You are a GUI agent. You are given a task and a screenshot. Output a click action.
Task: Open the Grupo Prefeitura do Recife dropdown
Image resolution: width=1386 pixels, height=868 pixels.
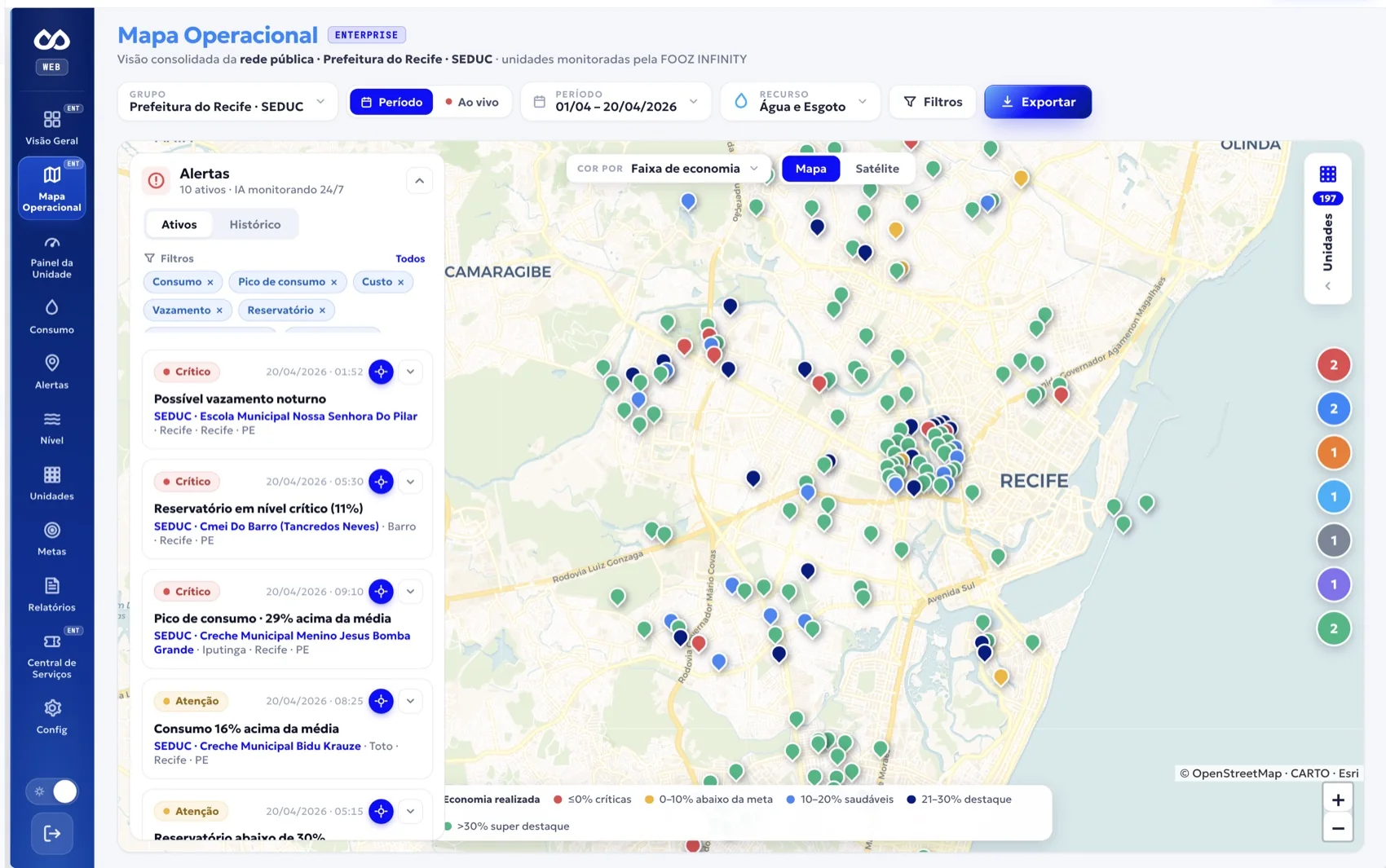(x=227, y=102)
